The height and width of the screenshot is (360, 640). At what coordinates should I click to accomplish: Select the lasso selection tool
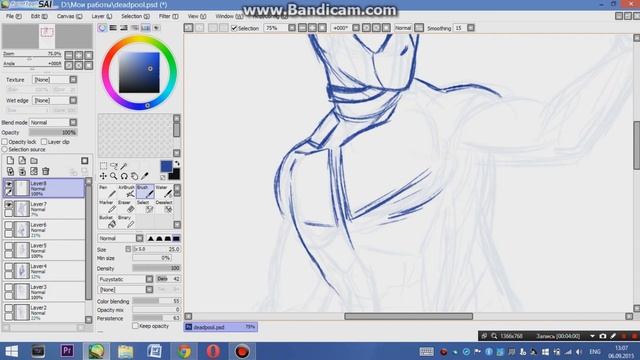(114, 166)
